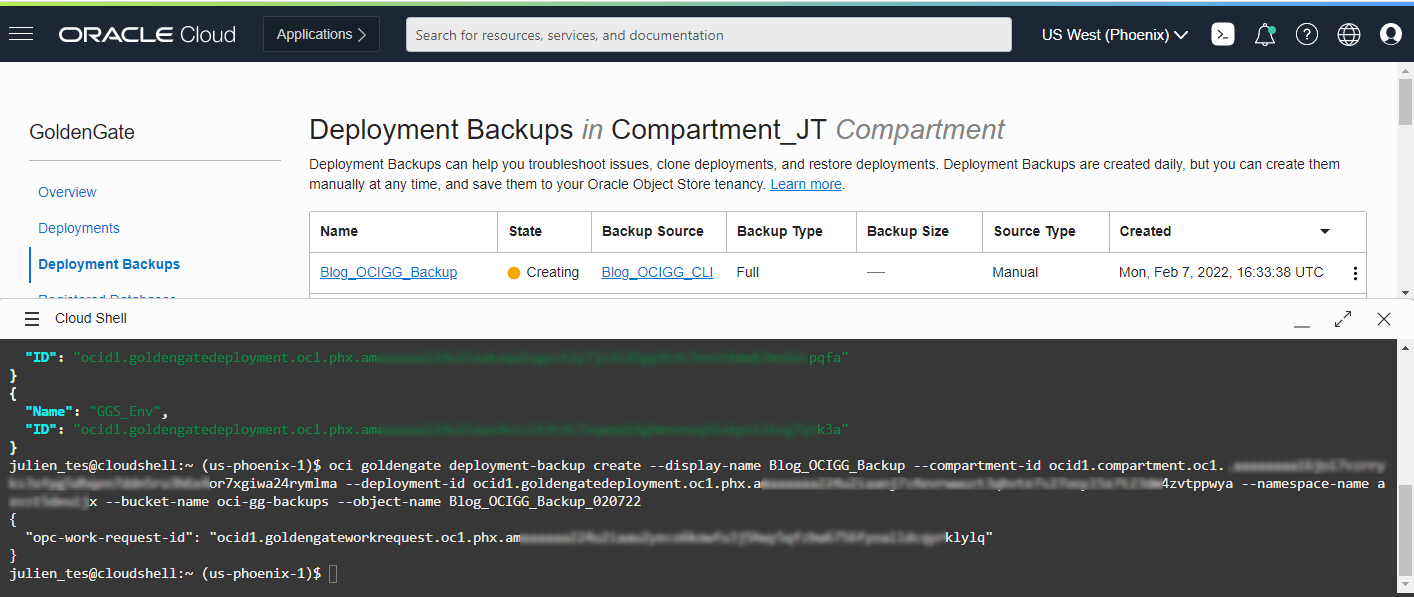Open the Cloud Shell panel hamburger menu
The image size is (1414, 597).
click(32, 318)
